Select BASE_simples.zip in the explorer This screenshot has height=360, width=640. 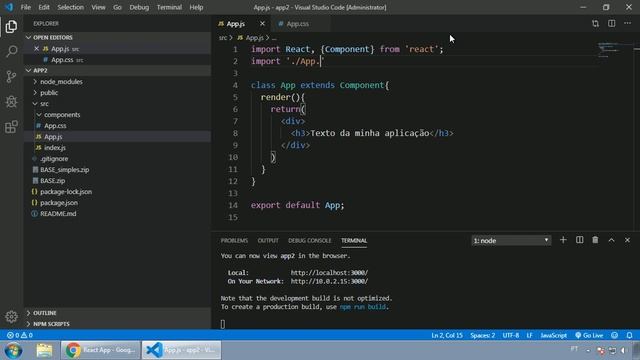[64, 170]
